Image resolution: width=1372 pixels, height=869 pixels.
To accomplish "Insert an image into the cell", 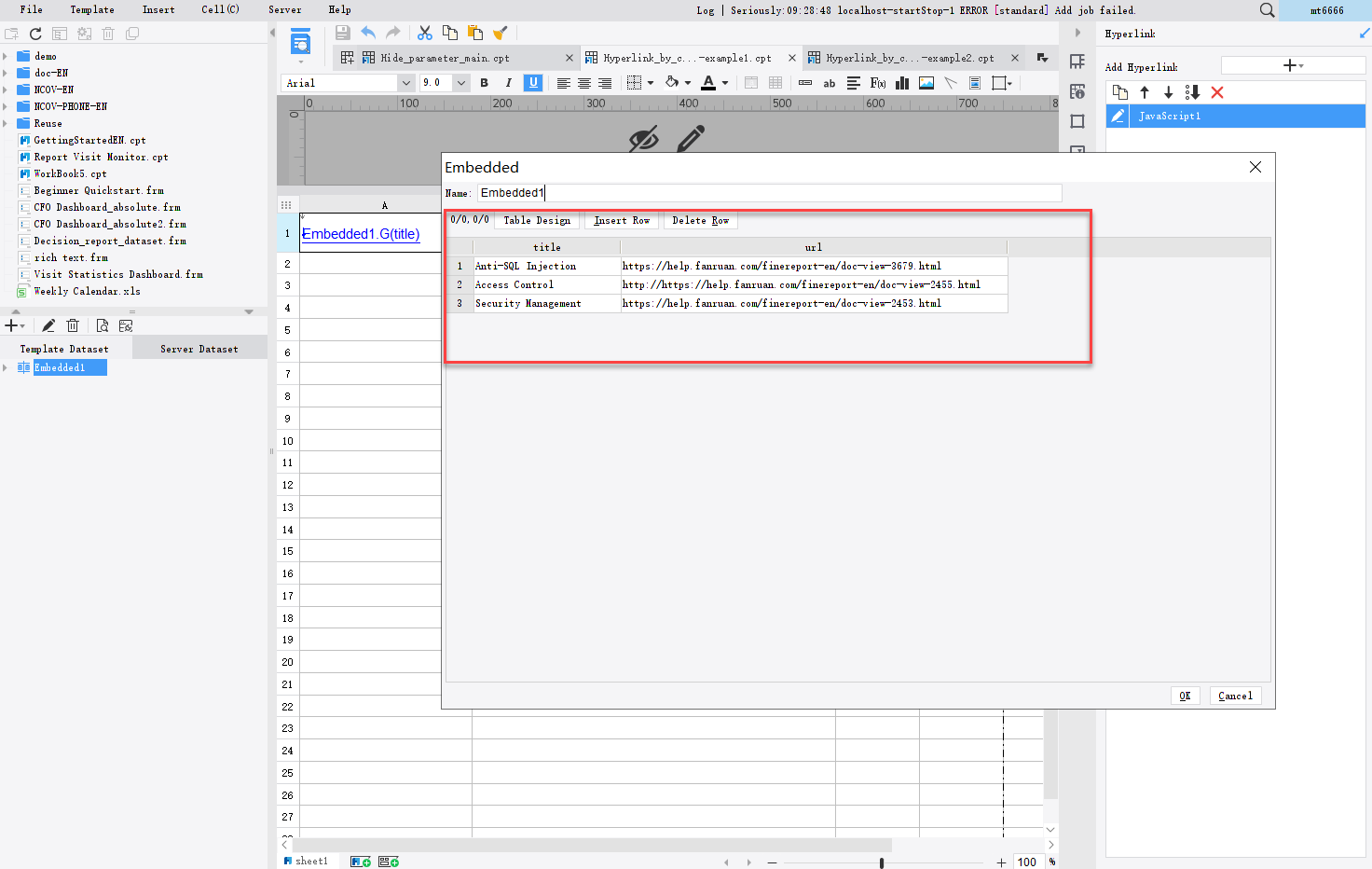I will point(926,83).
